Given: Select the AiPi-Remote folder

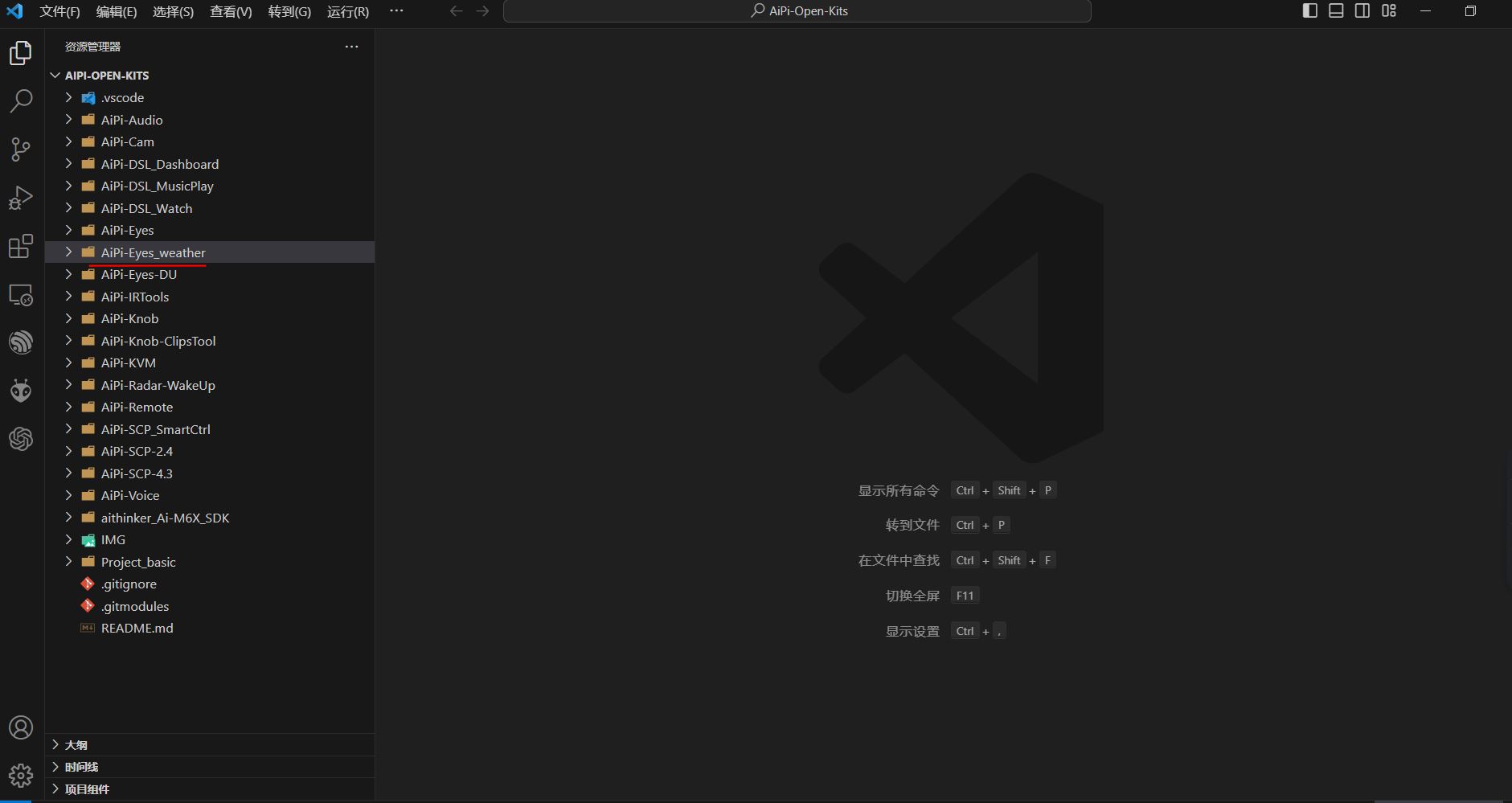Looking at the screenshot, I should coord(210,407).
